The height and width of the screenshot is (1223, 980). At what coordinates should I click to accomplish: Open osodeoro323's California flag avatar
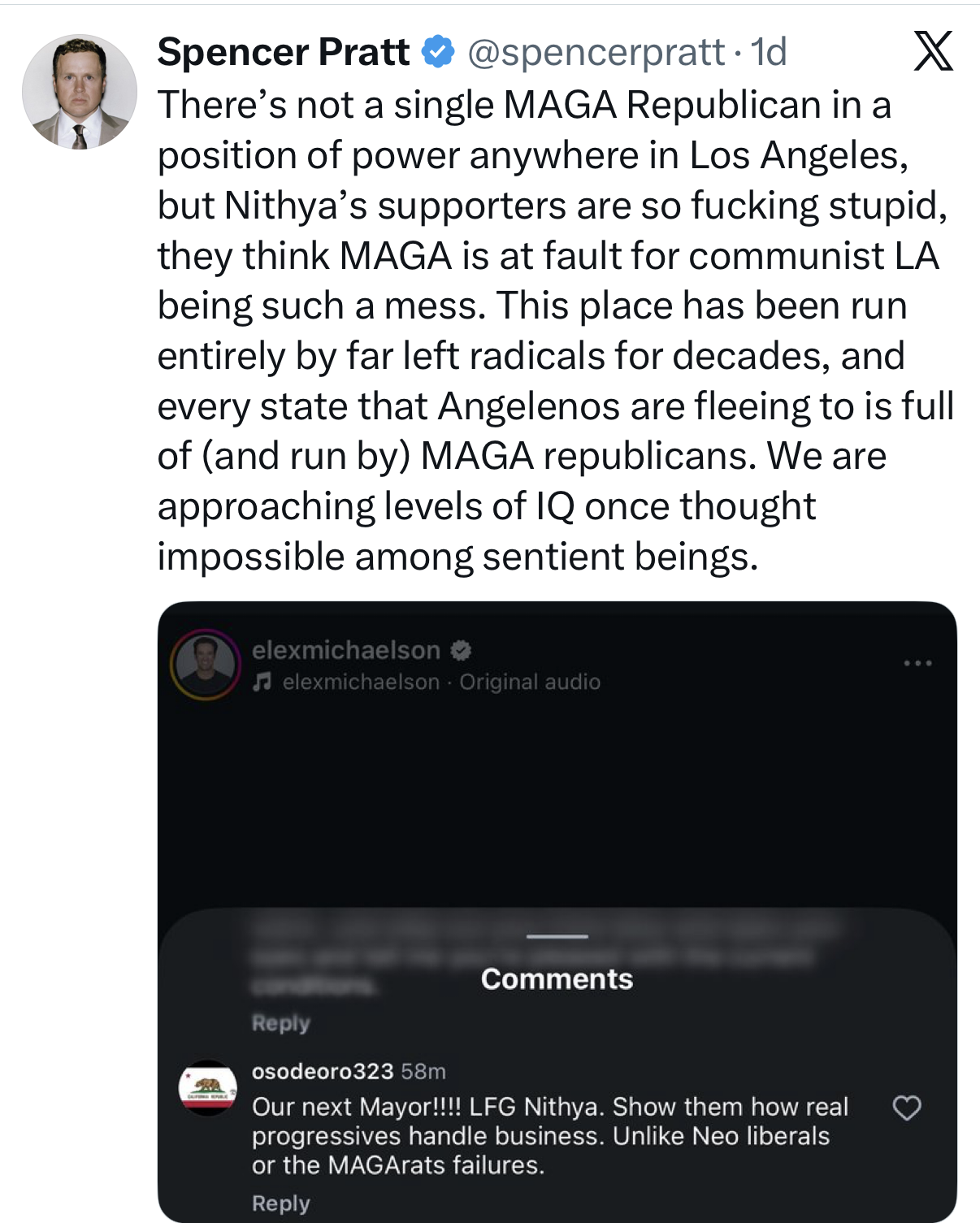(208, 1087)
